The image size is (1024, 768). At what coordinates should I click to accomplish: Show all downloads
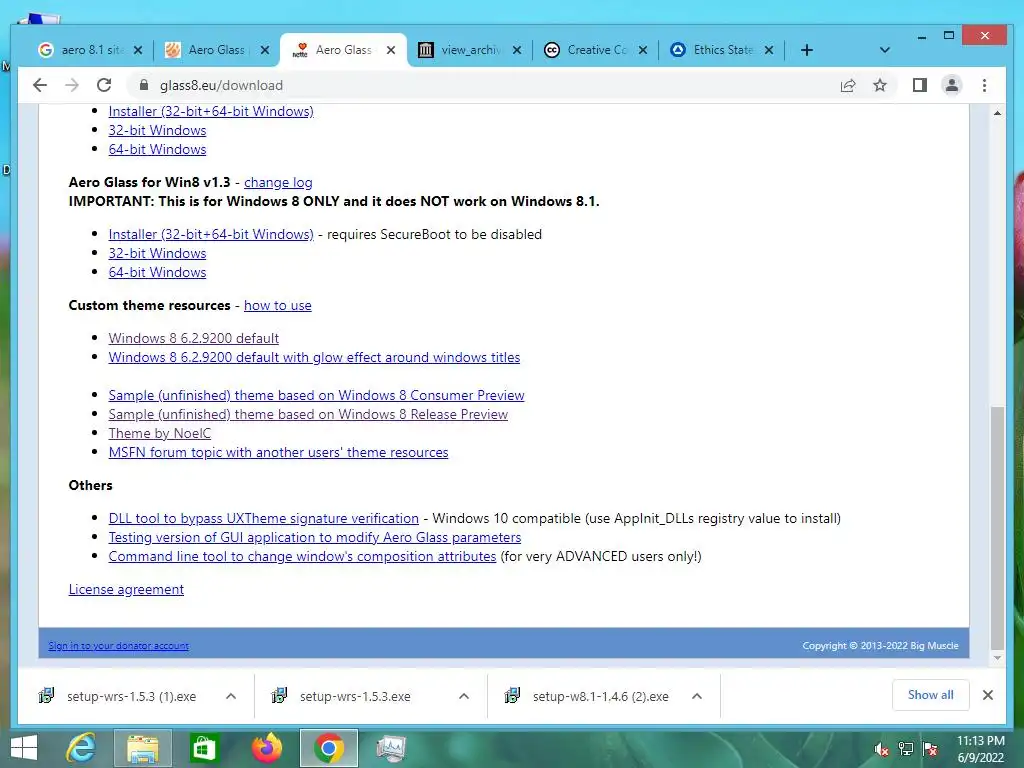coord(930,695)
